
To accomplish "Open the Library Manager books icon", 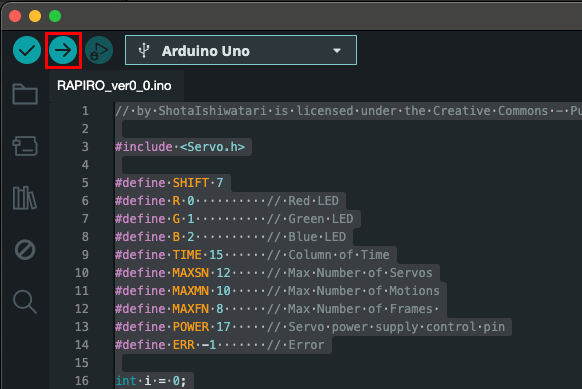I will coord(25,198).
